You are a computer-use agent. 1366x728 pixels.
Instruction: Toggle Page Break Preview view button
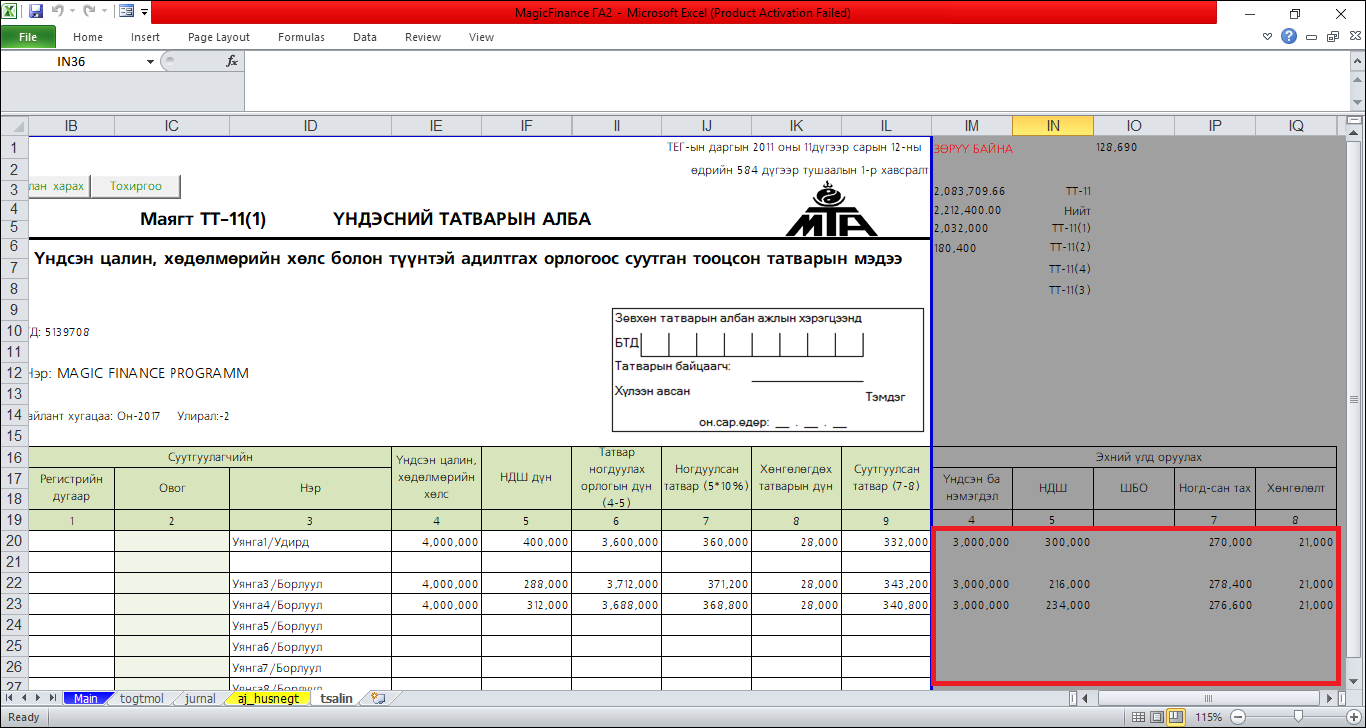(1176, 717)
